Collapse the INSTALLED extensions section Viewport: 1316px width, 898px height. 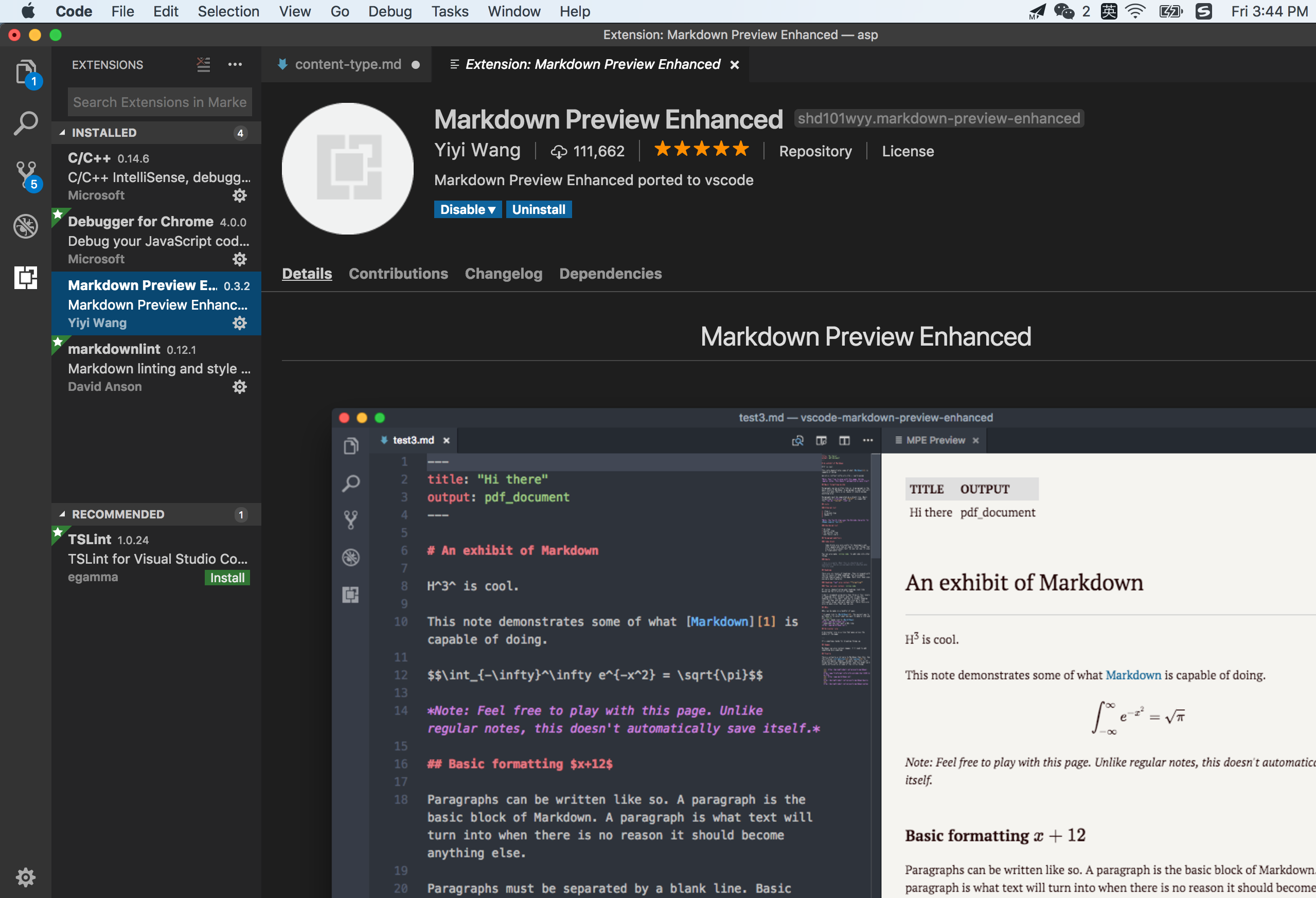[x=156, y=133]
